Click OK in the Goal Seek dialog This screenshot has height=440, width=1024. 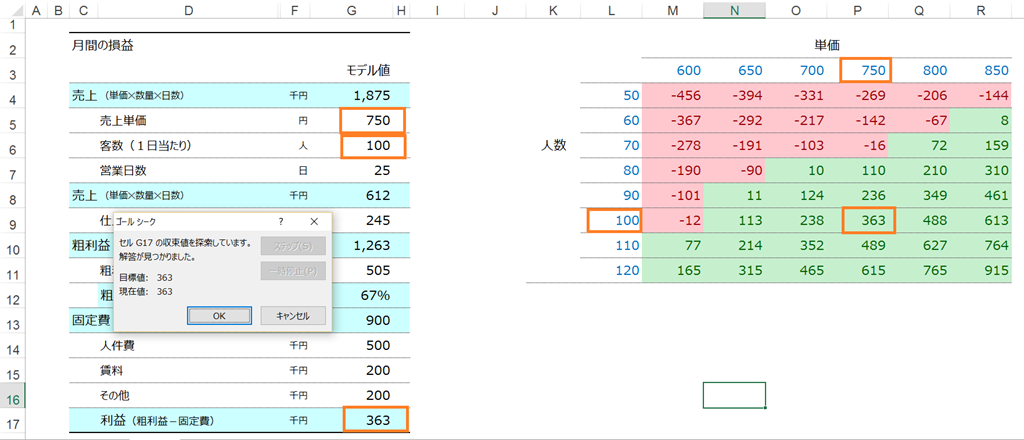point(219,315)
